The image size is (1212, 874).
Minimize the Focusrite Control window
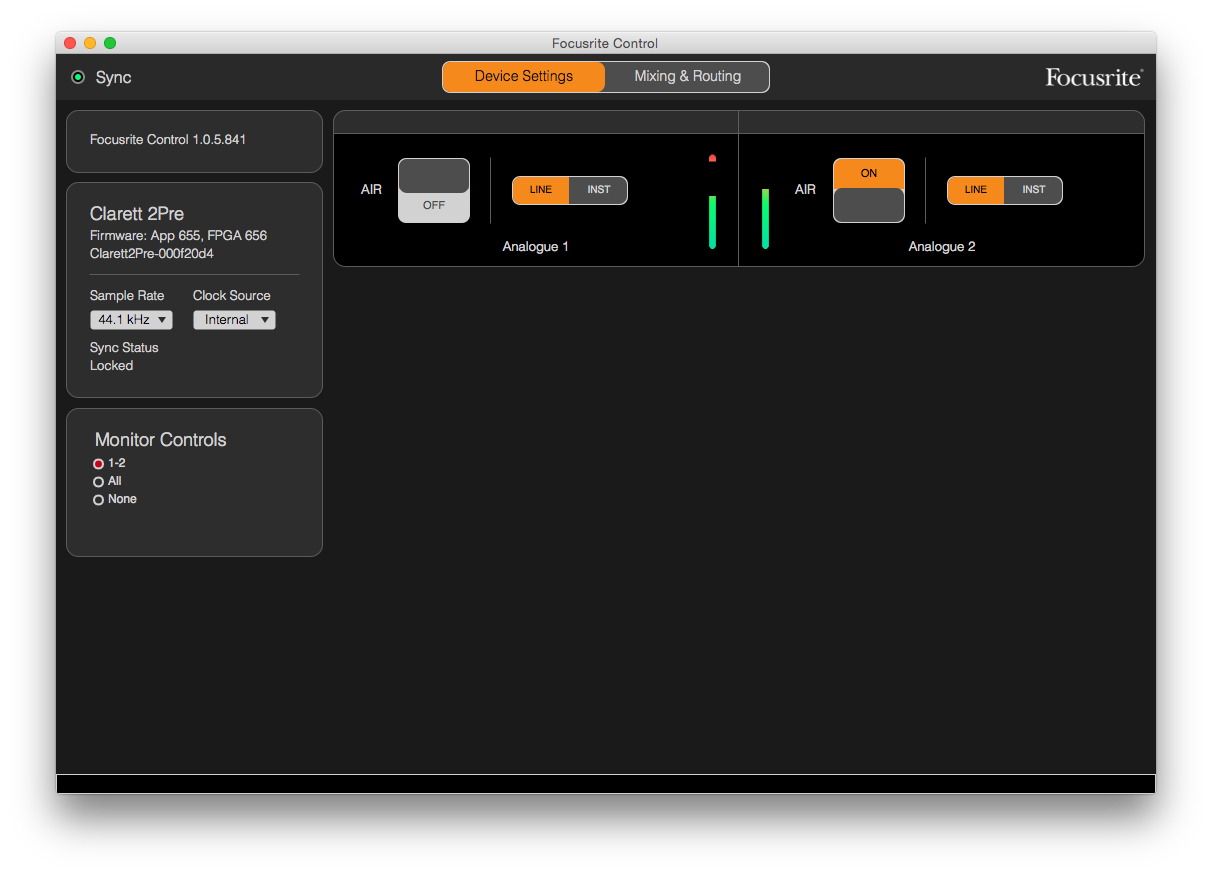click(90, 43)
